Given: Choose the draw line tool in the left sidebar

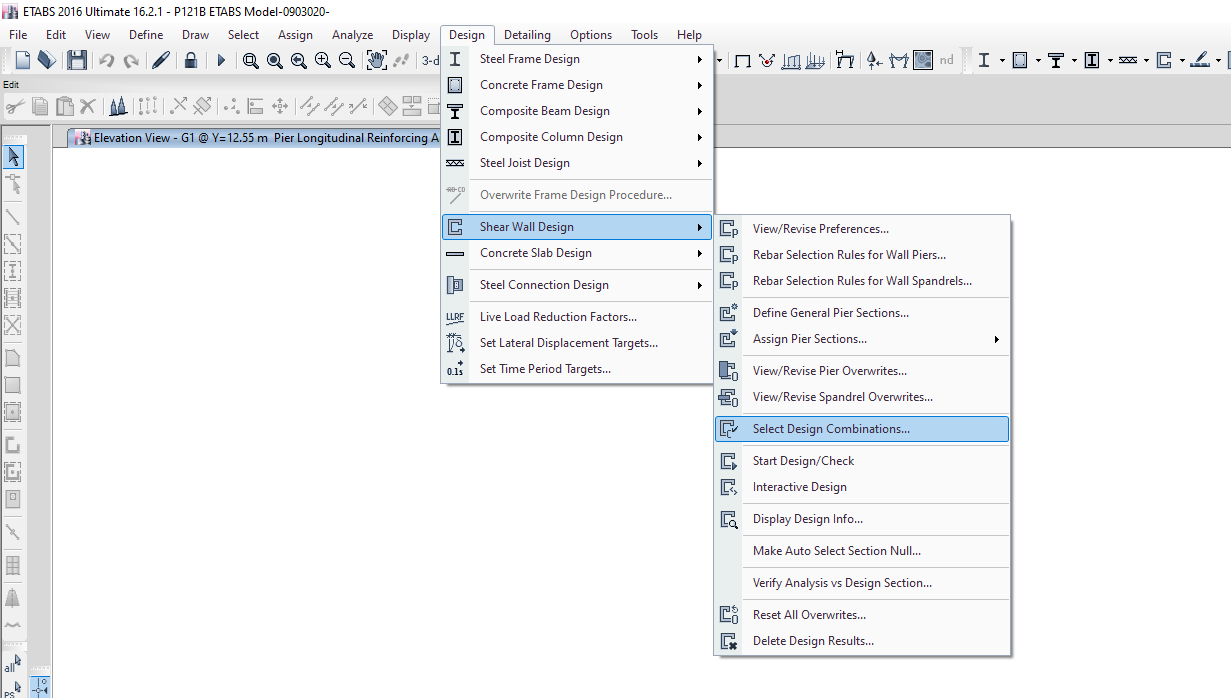Looking at the screenshot, I should pos(14,216).
